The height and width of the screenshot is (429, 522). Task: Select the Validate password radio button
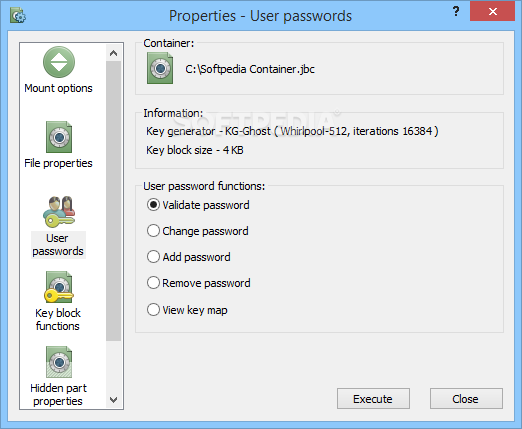coord(153,205)
